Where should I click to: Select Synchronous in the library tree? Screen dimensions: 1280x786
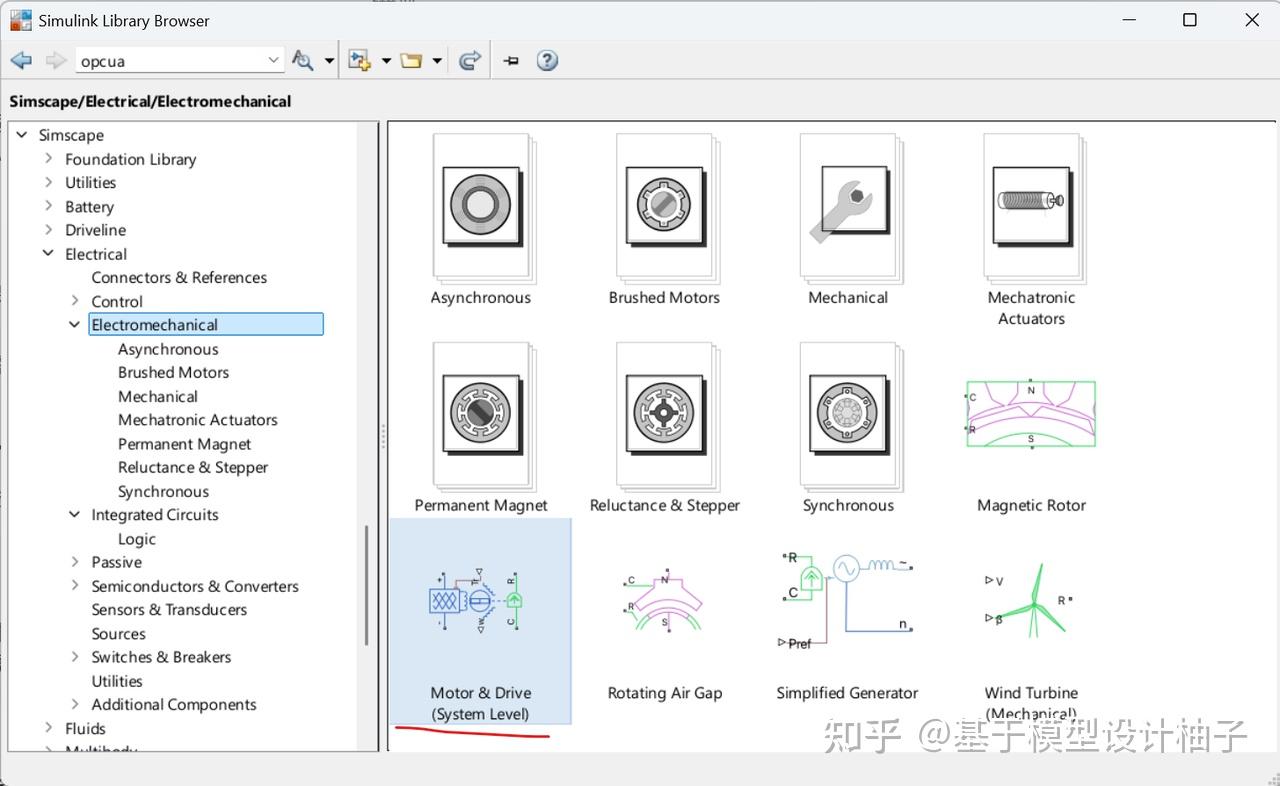pos(164,491)
